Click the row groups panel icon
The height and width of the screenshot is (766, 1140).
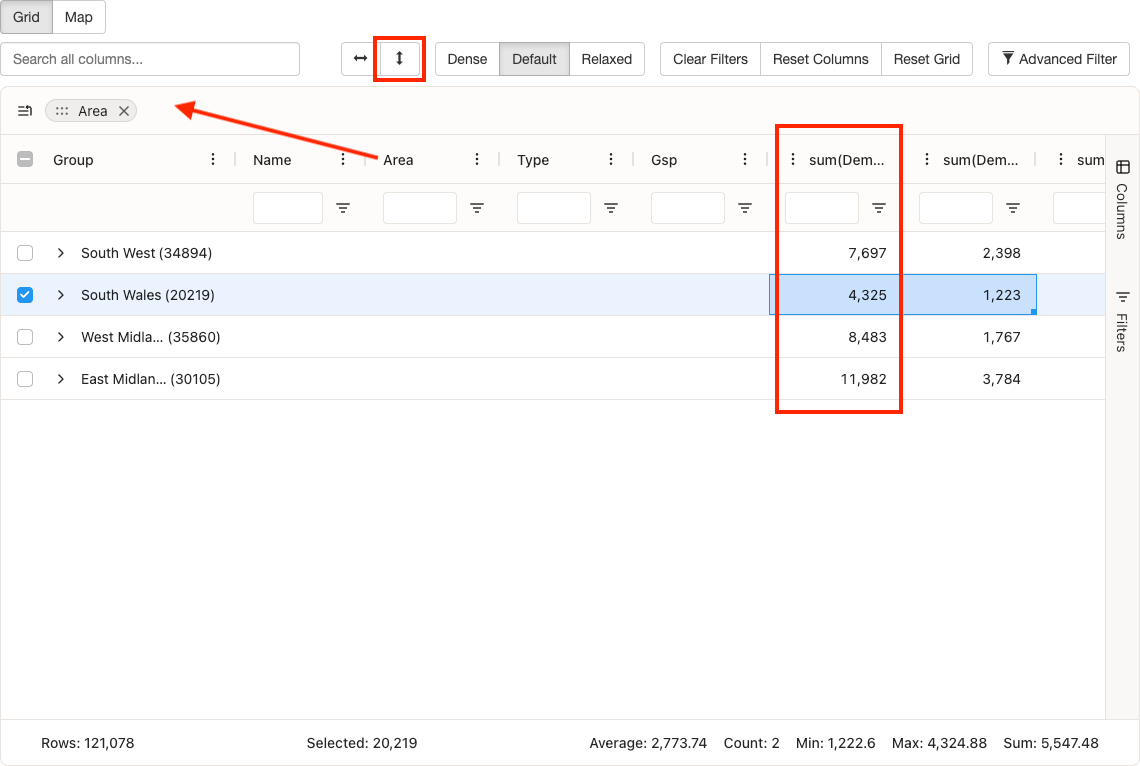[x=24, y=110]
